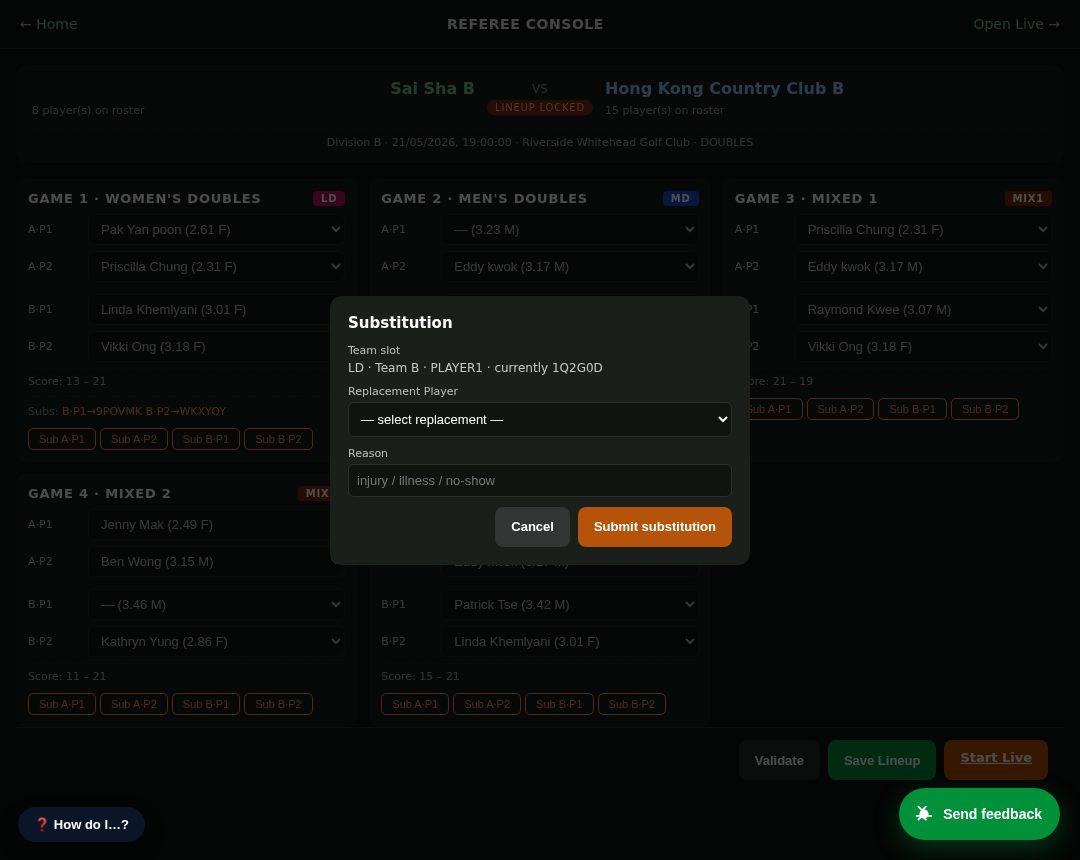This screenshot has width=1080, height=860.
Task: Submit the substitution
Action: click(654, 527)
